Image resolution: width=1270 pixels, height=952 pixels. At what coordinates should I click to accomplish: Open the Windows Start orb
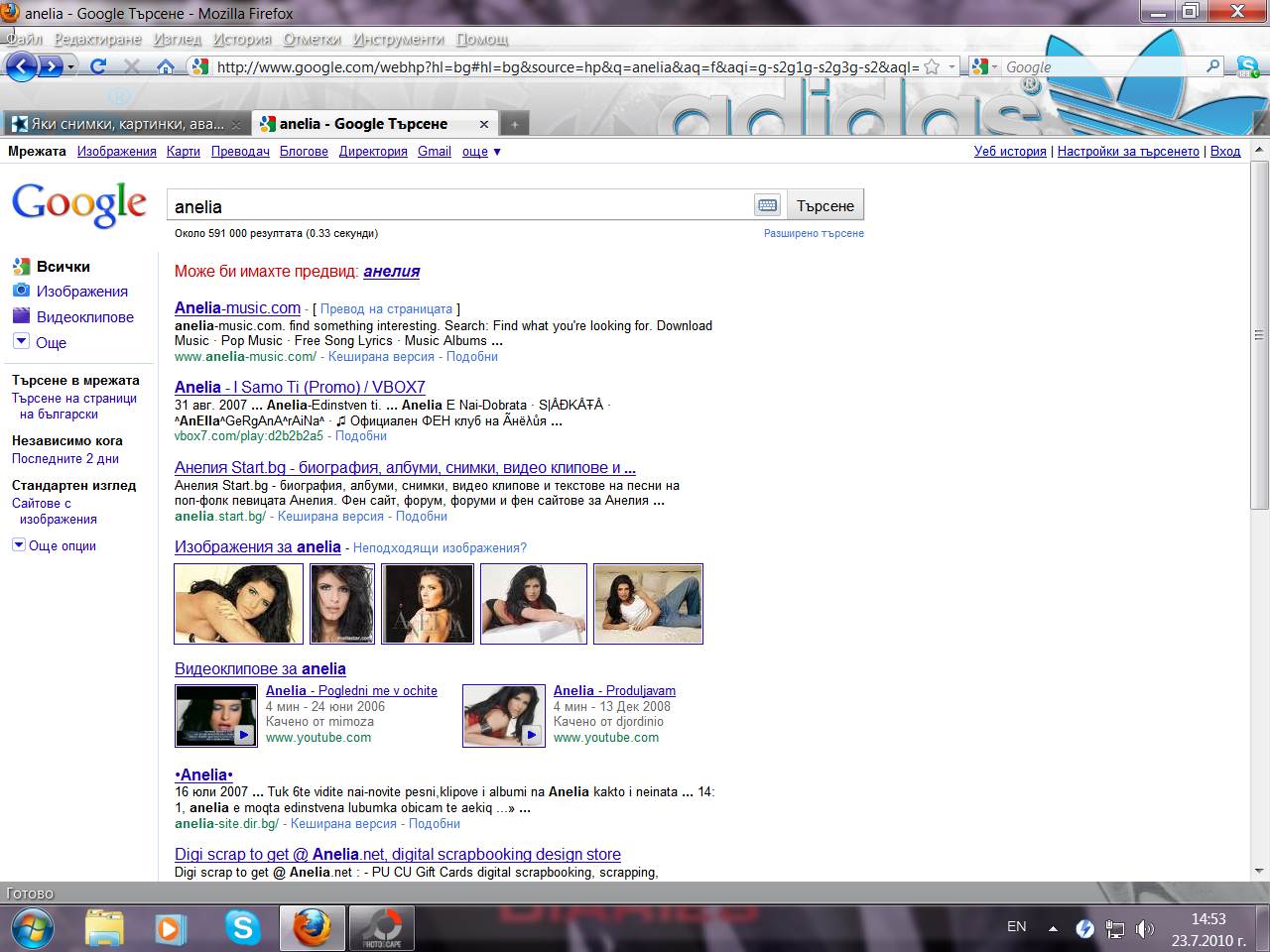pyautogui.click(x=31, y=928)
